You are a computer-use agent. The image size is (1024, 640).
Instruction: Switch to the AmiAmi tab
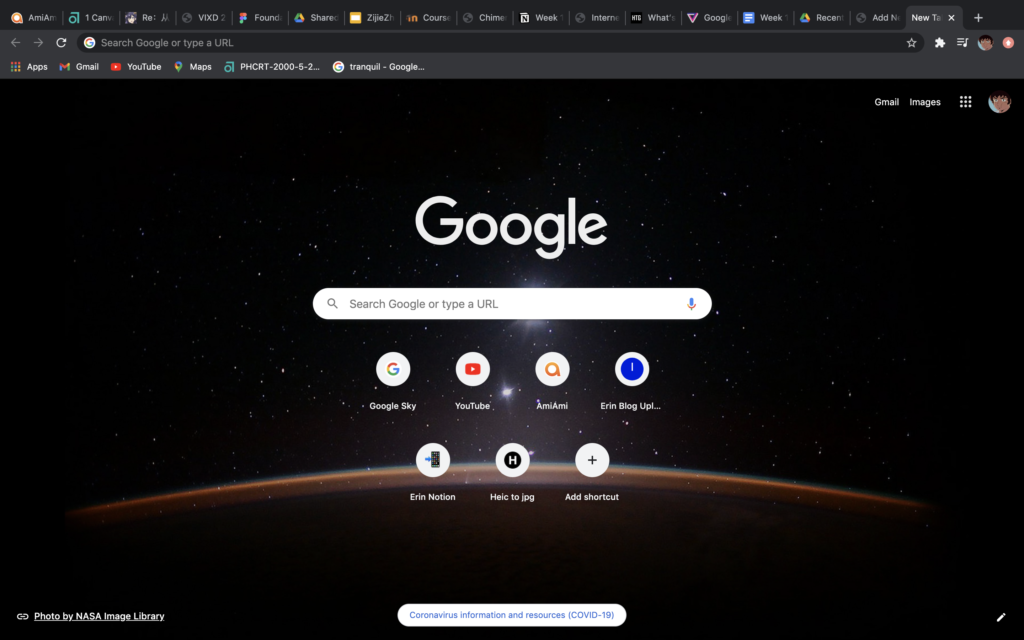click(x=33, y=18)
